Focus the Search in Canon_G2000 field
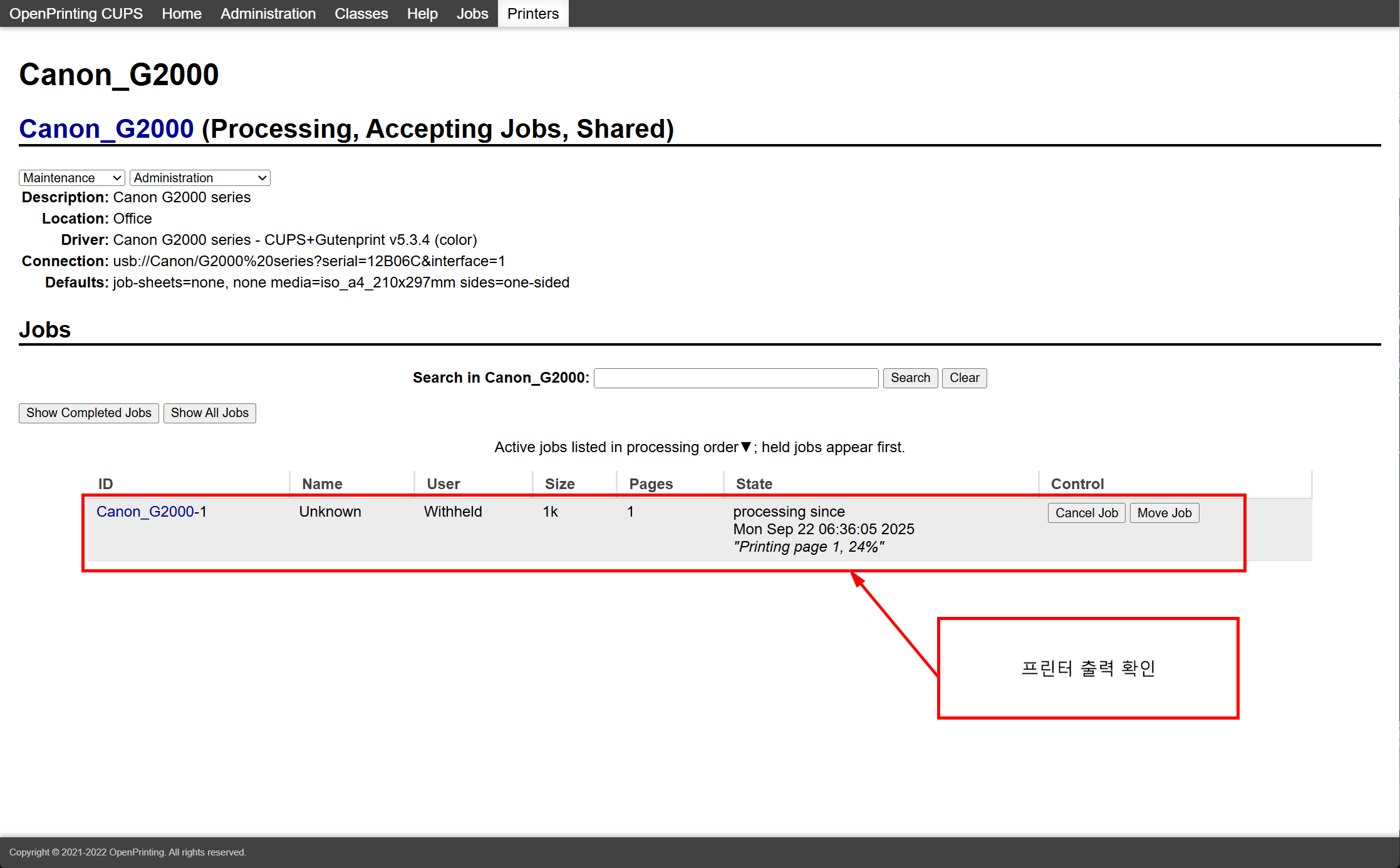1400x868 pixels. click(x=735, y=378)
